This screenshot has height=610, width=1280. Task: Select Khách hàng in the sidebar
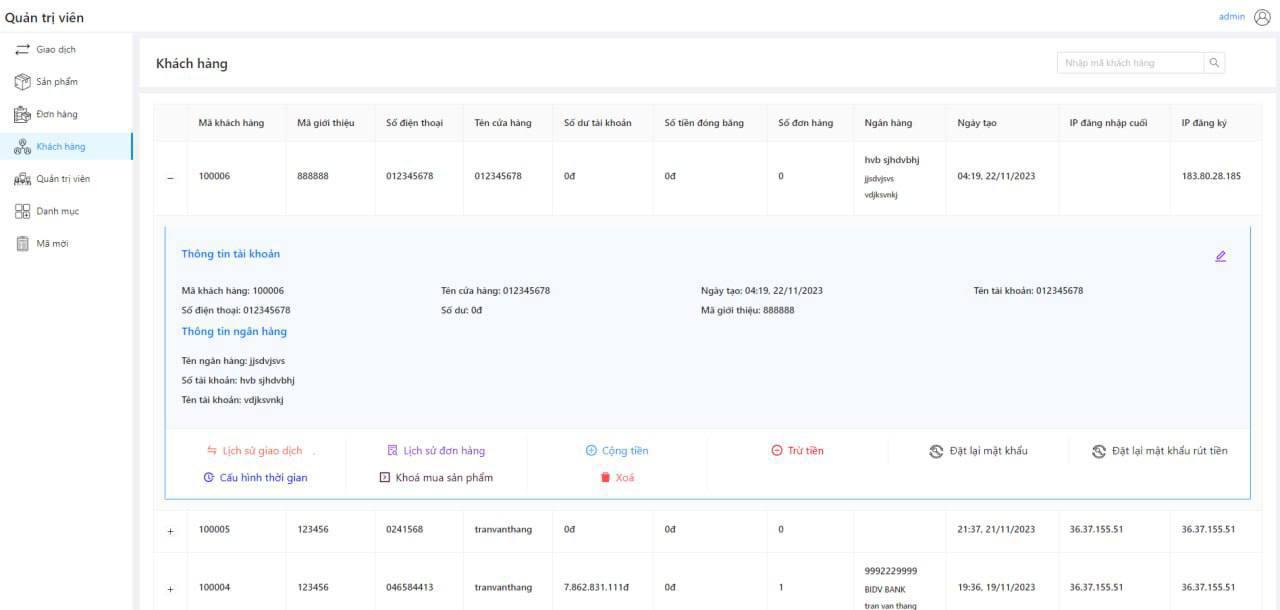tap(60, 147)
